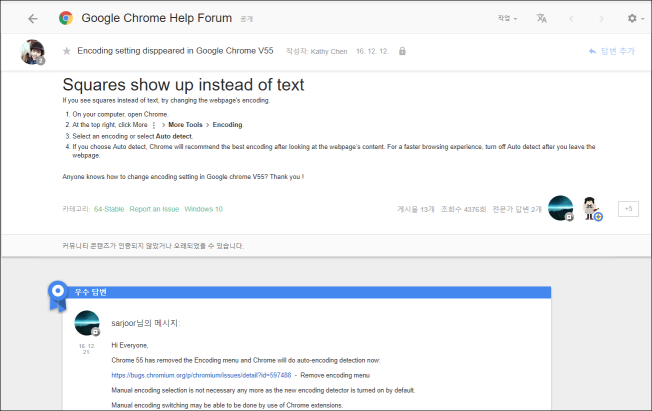652x411 pixels.
Task: Click the author name Kathy Chen
Action: click(329, 52)
